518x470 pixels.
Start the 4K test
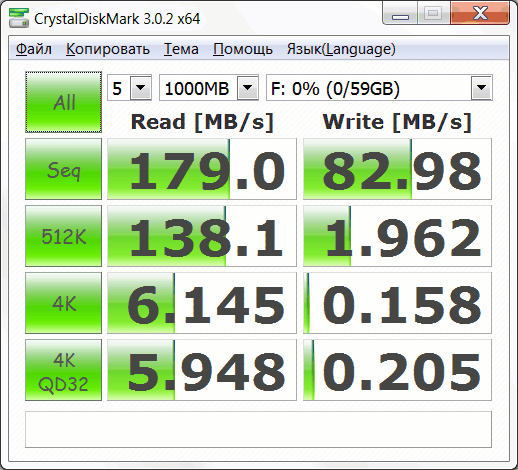click(63, 303)
